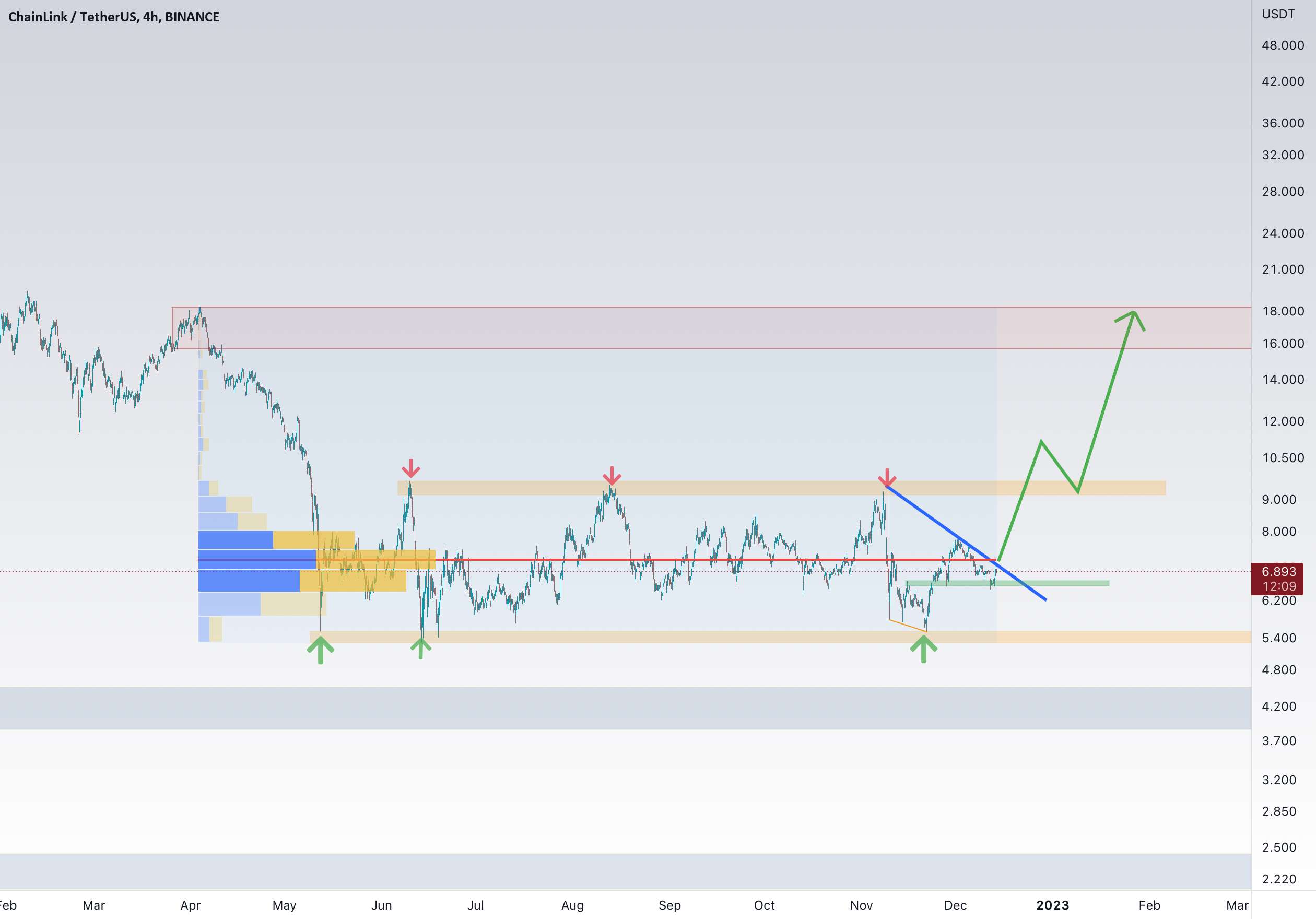Click the longest blue volume profile bar
Viewport: 1316px width, 919px height.
point(257,560)
